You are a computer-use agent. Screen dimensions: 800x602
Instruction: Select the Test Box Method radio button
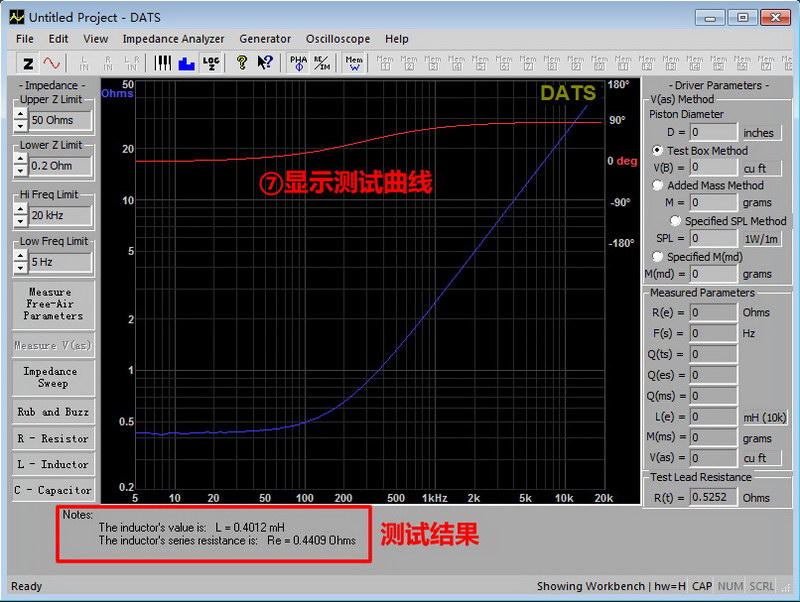pos(658,151)
